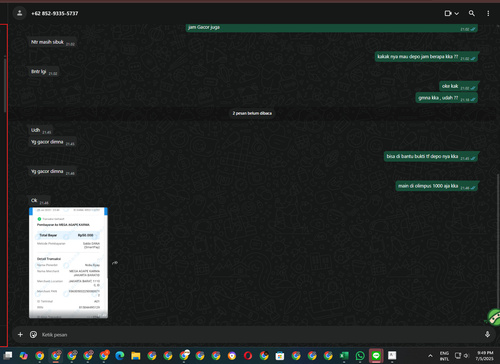Open the received payment receipt image
This screenshot has height=364, width=500.
click(68, 263)
